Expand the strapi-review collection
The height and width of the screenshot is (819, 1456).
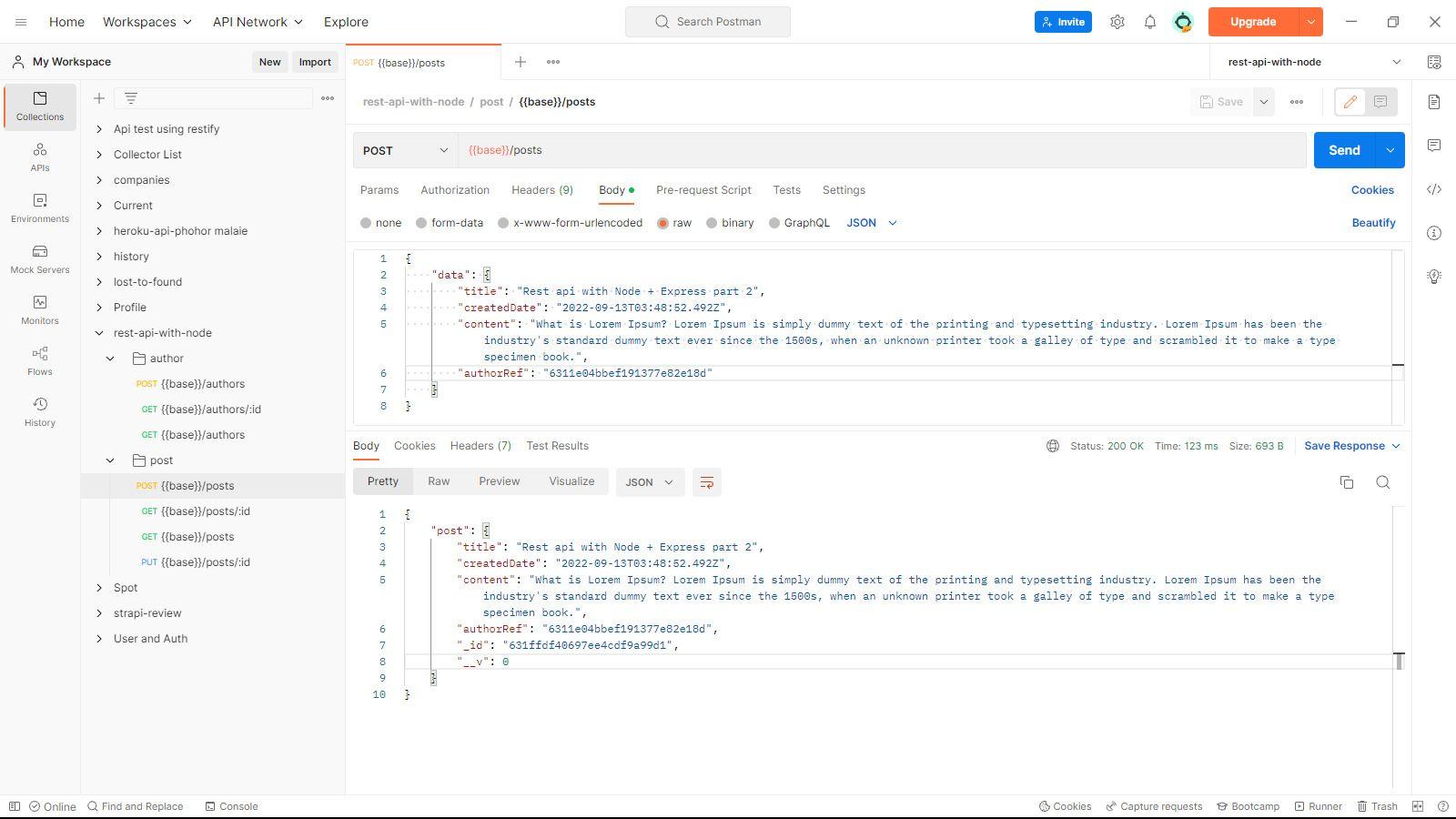(99, 613)
